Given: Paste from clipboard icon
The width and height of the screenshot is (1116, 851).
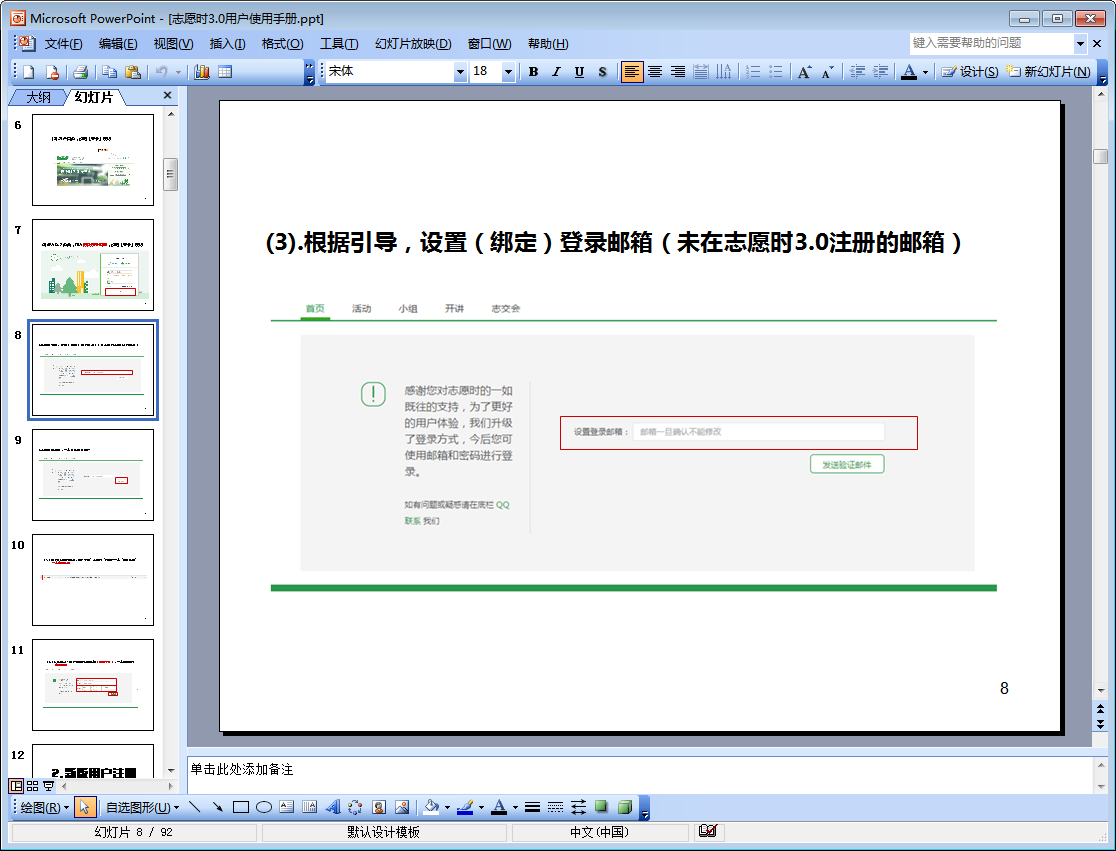Looking at the screenshot, I should (x=132, y=72).
